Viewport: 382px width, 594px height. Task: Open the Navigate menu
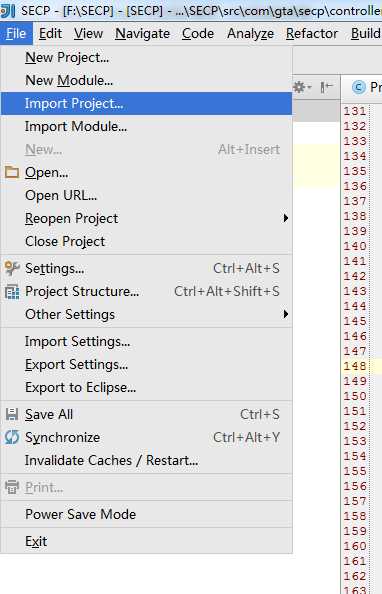point(142,34)
